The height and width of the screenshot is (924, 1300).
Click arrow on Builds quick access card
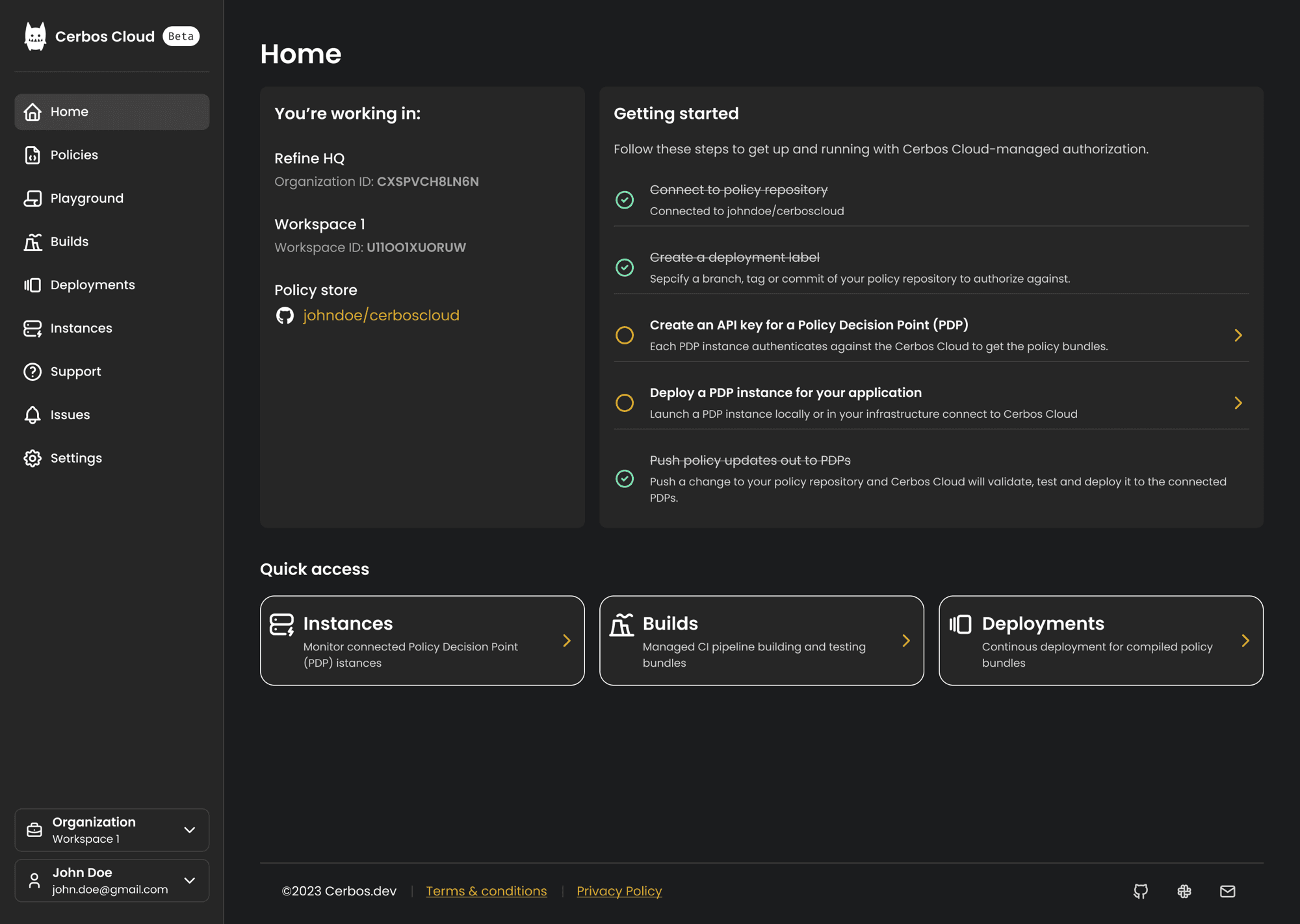[906, 641]
